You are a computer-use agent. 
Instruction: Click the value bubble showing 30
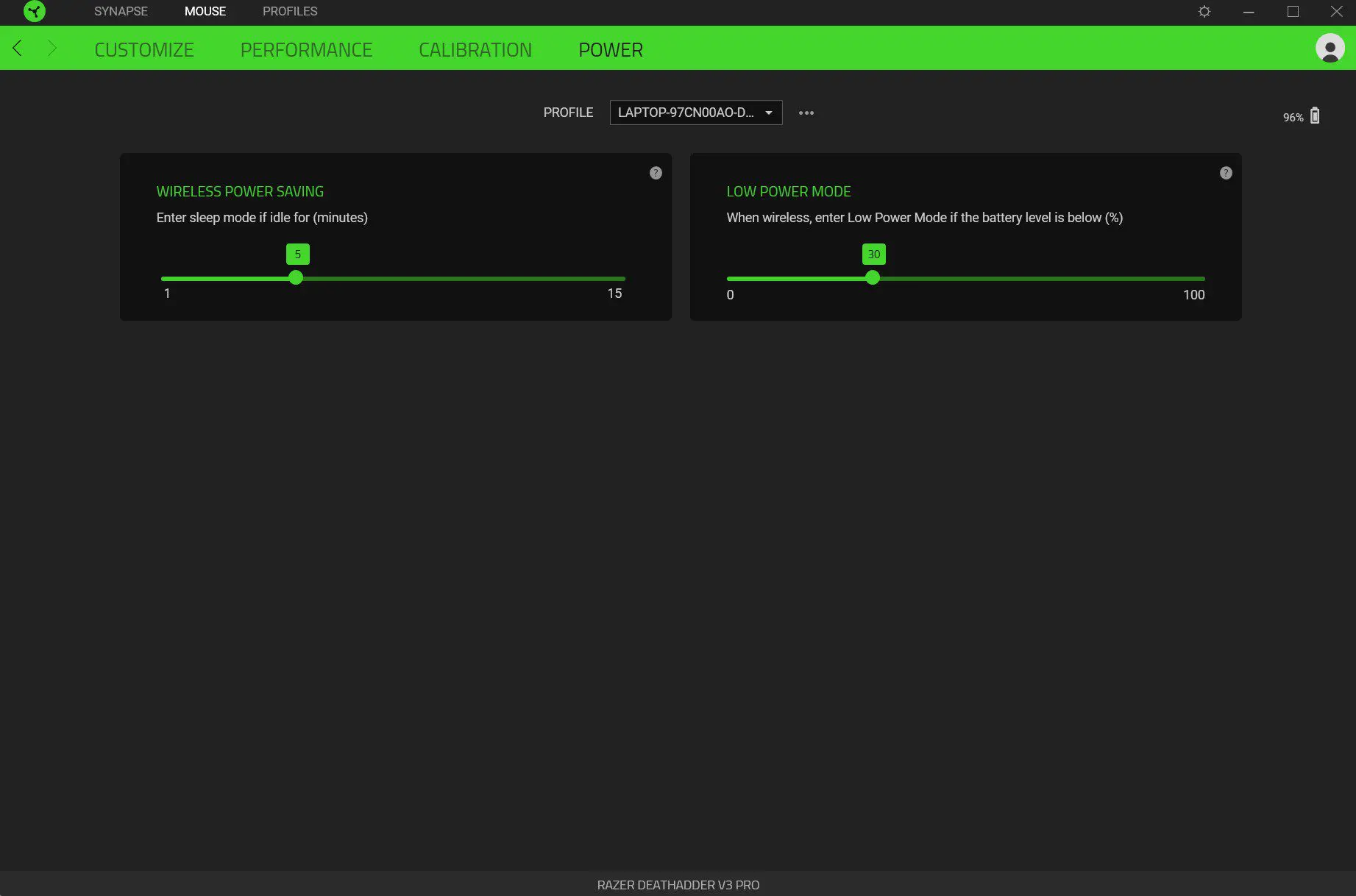(874, 255)
